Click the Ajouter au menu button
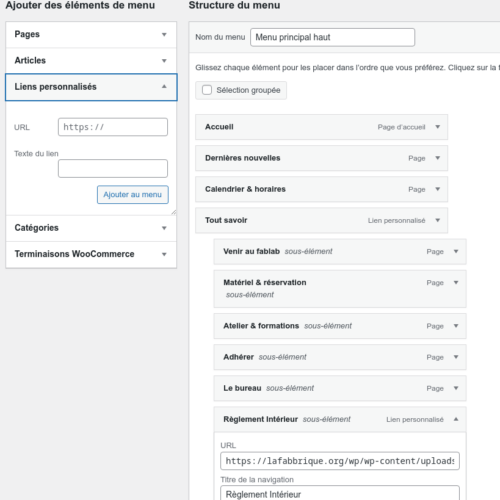 (x=133, y=194)
